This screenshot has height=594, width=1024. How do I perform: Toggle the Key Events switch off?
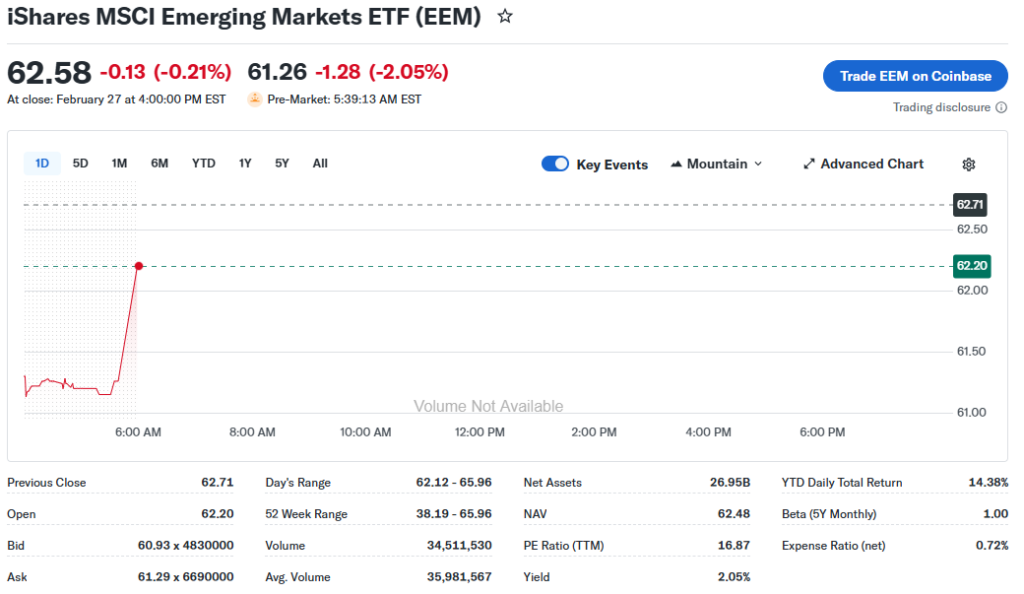(x=555, y=164)
